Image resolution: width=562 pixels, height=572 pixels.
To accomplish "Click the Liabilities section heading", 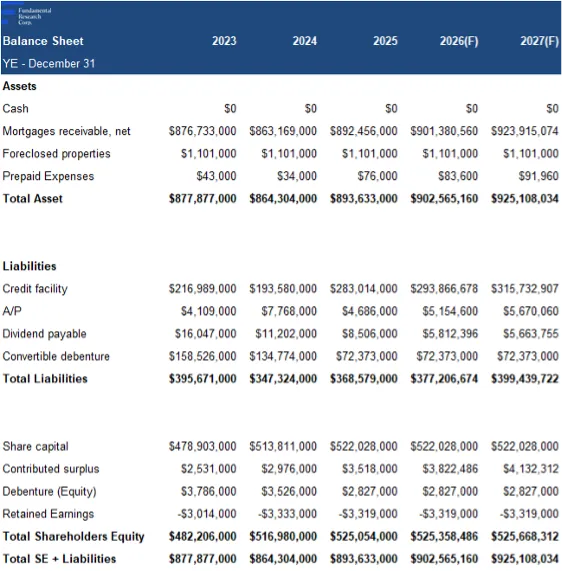I will click(29, 266).
